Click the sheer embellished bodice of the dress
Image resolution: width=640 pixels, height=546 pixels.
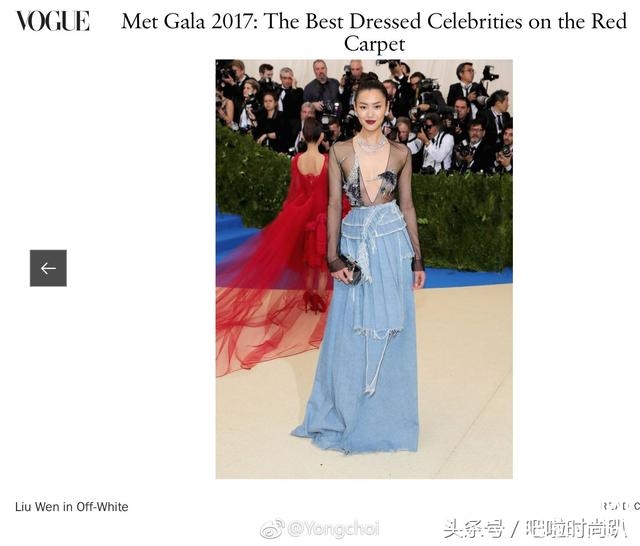pos(370,175)
